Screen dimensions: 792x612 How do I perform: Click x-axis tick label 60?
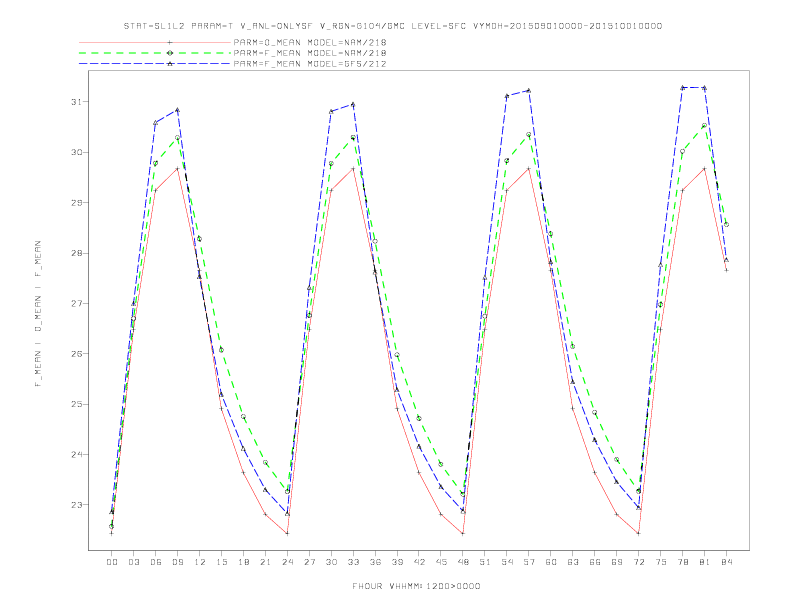(x=551, y=562)
